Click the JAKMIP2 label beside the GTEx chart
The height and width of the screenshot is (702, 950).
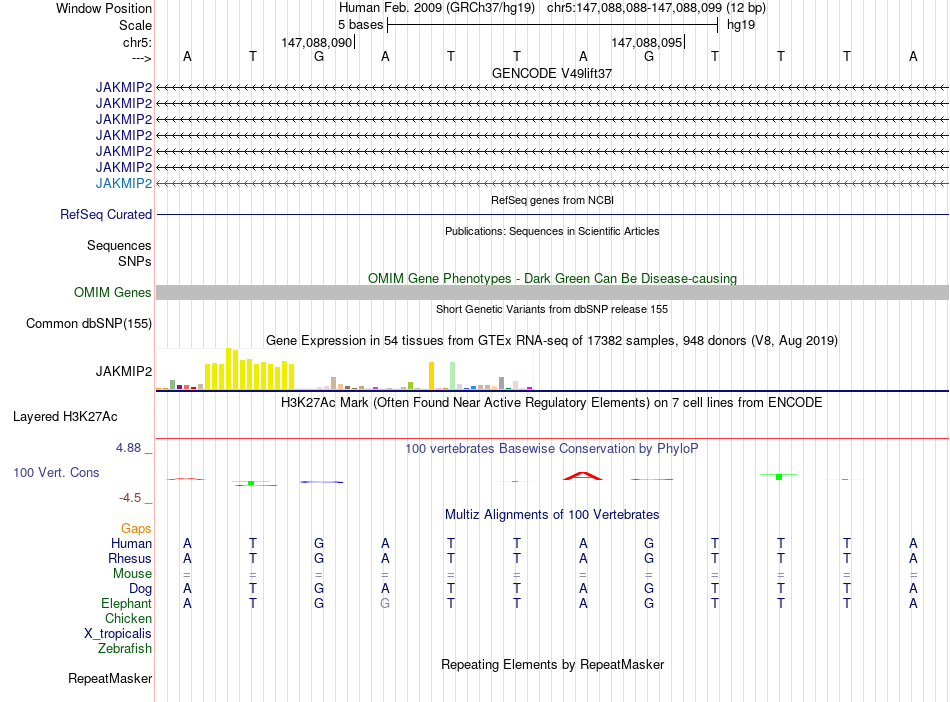(x=124, y=371)
